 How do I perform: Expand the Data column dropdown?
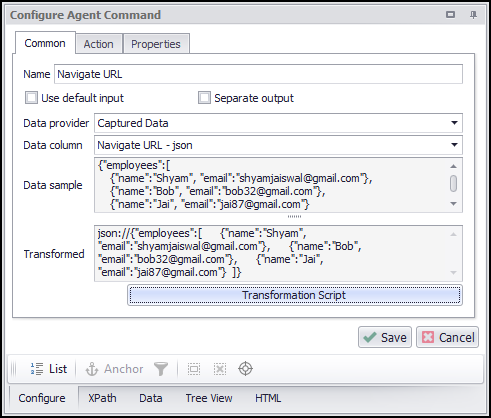[x=454, y=145]
